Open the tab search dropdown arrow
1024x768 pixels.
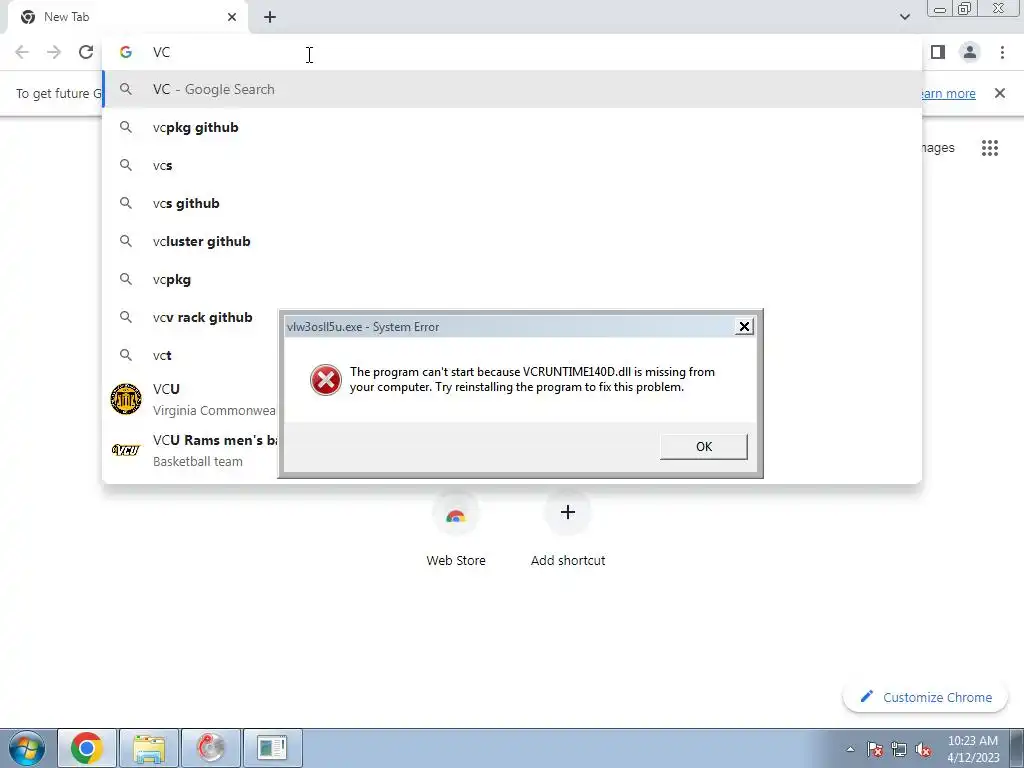click(x=904, y=17)
